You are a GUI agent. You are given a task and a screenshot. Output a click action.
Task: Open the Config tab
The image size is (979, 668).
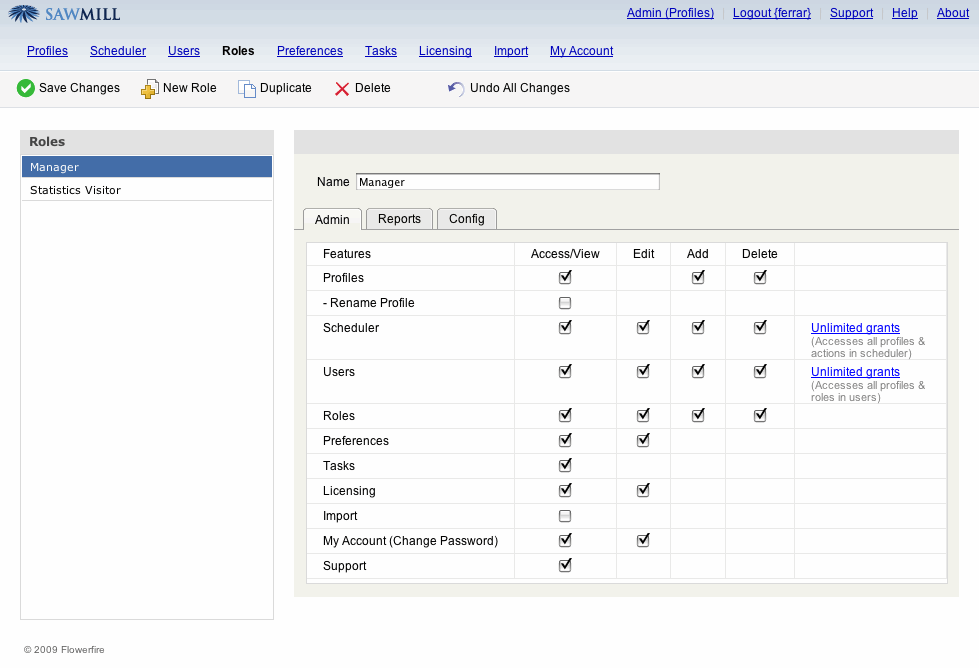point(466,219)
